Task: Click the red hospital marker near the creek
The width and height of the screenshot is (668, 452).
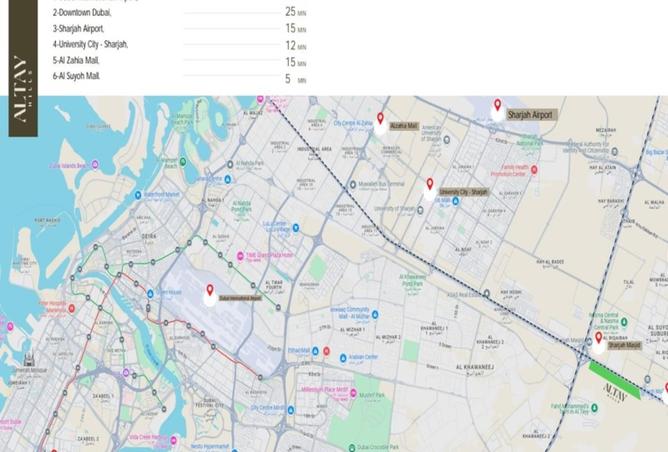Action: coord(72,308)
